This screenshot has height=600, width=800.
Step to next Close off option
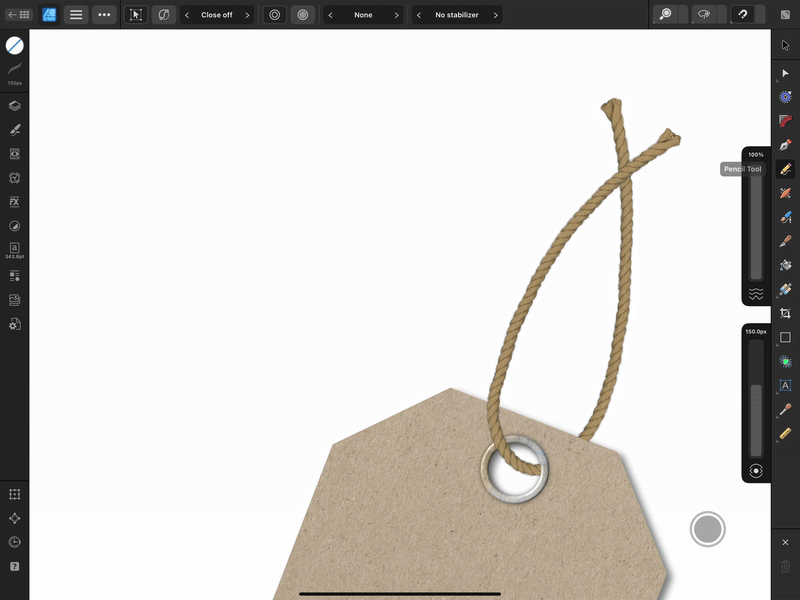click(x=247, y=15)
